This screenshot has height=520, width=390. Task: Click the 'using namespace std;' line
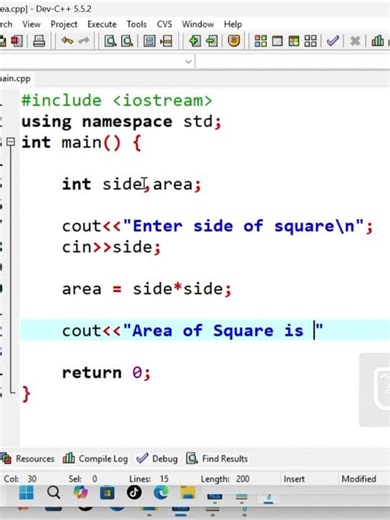pos(121,122)
